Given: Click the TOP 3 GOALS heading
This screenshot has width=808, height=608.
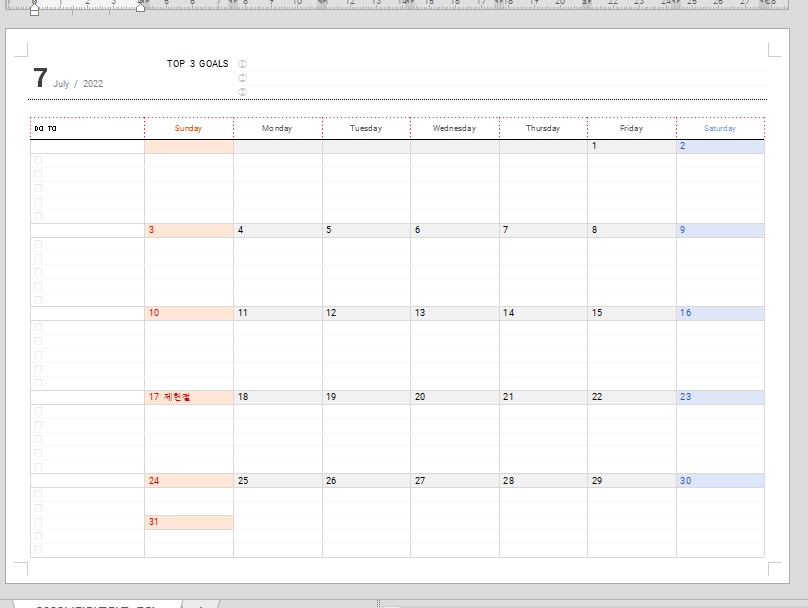Looking at the screenshot, I should 197,63.
